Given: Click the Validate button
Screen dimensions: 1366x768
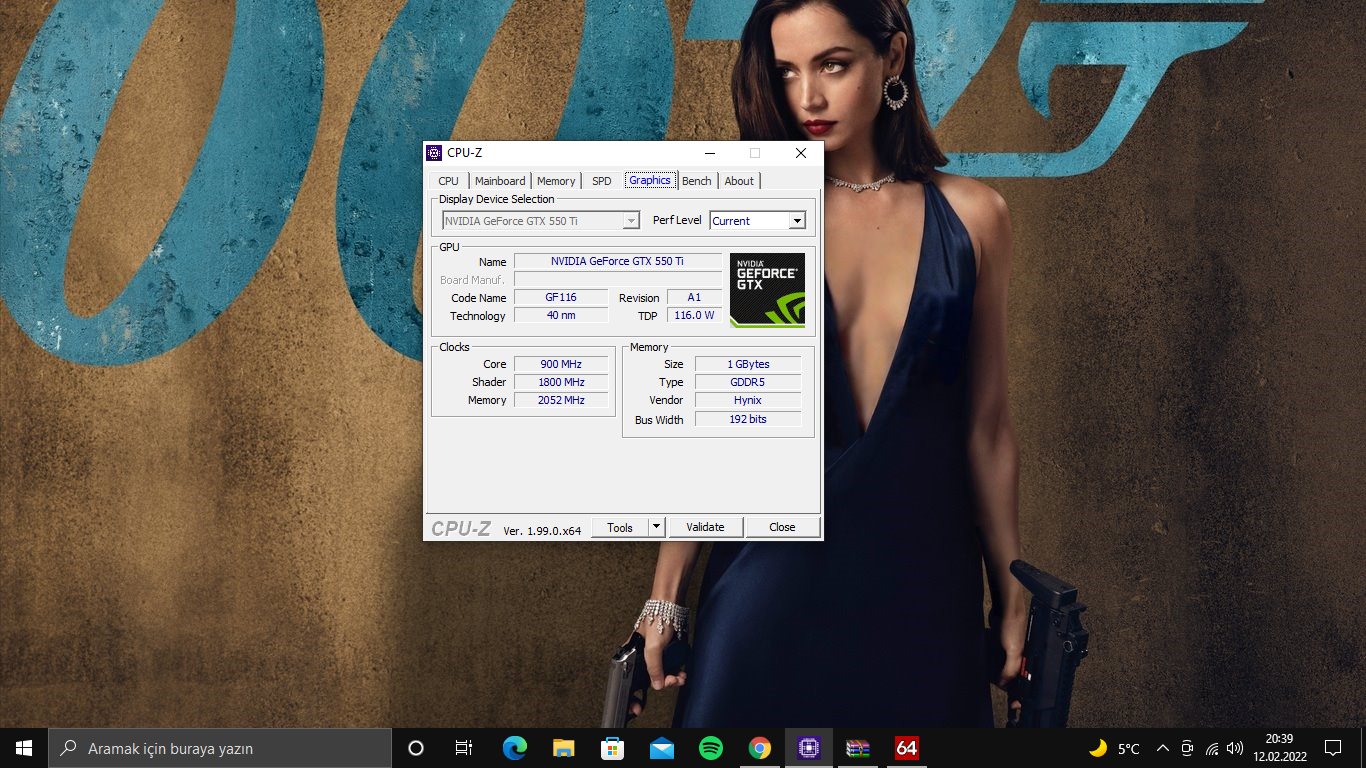Looking at the screenshot, I should point(705,527).
